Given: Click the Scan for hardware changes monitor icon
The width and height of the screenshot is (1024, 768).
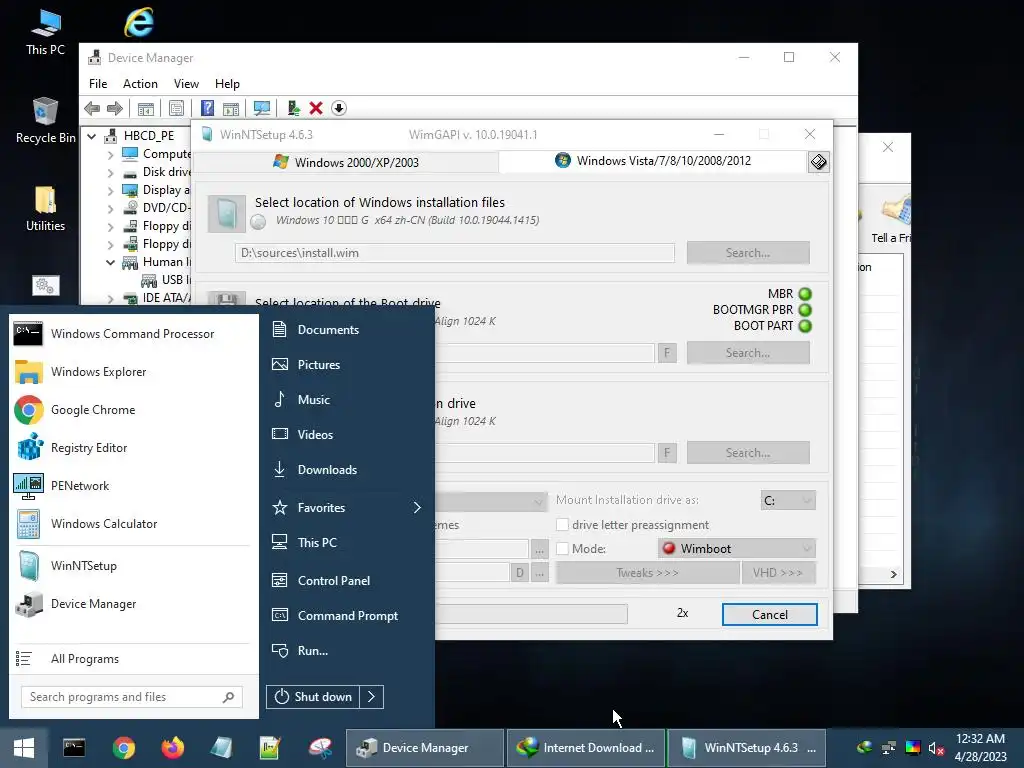Looking at the screenshot, I should point(262,108).
